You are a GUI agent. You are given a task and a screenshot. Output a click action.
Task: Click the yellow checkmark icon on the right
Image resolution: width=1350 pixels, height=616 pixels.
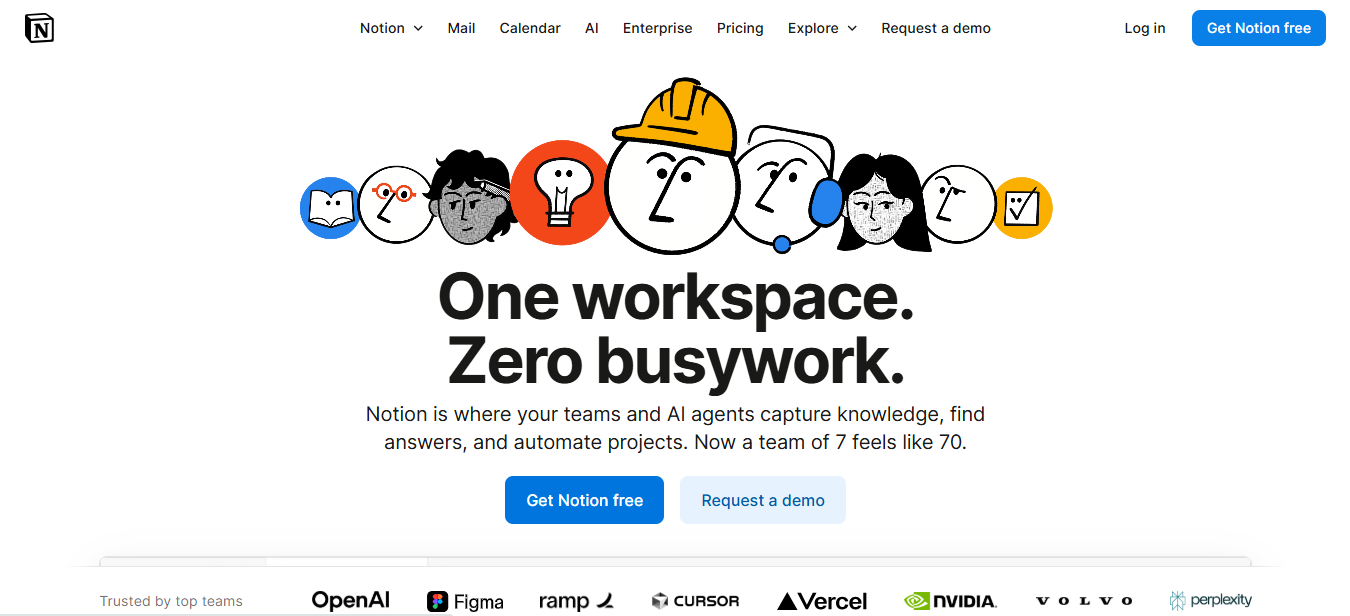click(1023, 208)
